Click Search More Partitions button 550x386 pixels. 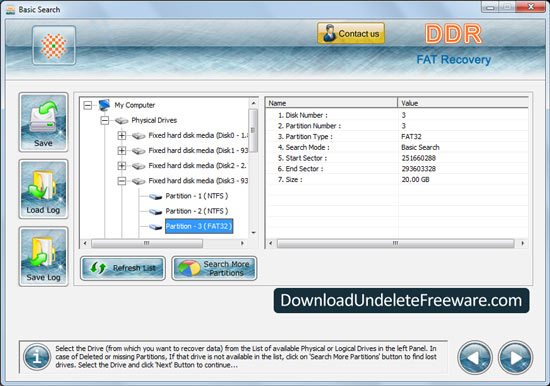(x=214, y=268)
